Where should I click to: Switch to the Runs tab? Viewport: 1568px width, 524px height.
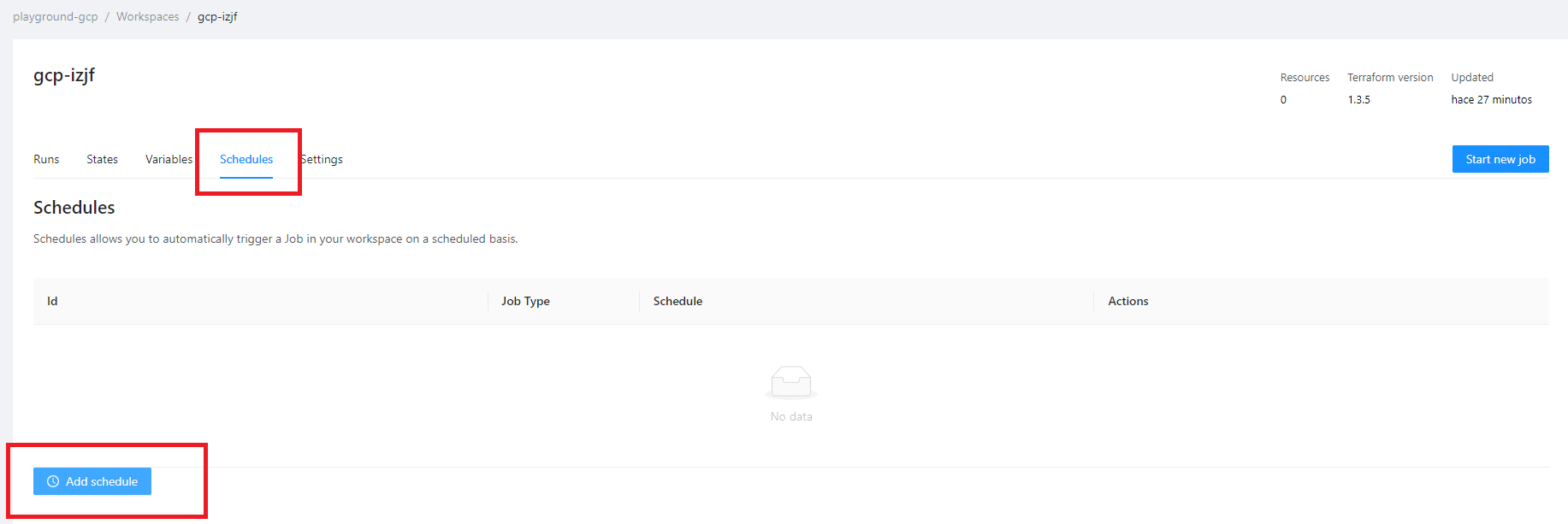coord(46,159)
